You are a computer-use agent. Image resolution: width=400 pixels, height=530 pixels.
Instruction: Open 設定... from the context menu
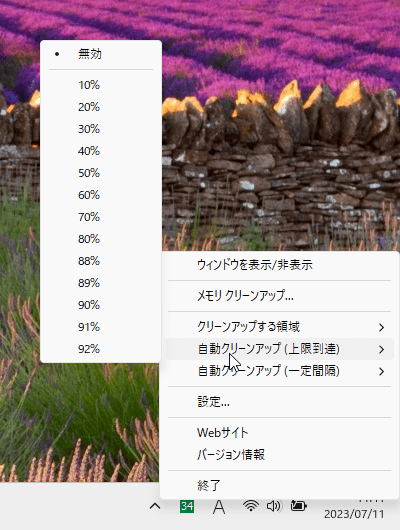point(279,402)
